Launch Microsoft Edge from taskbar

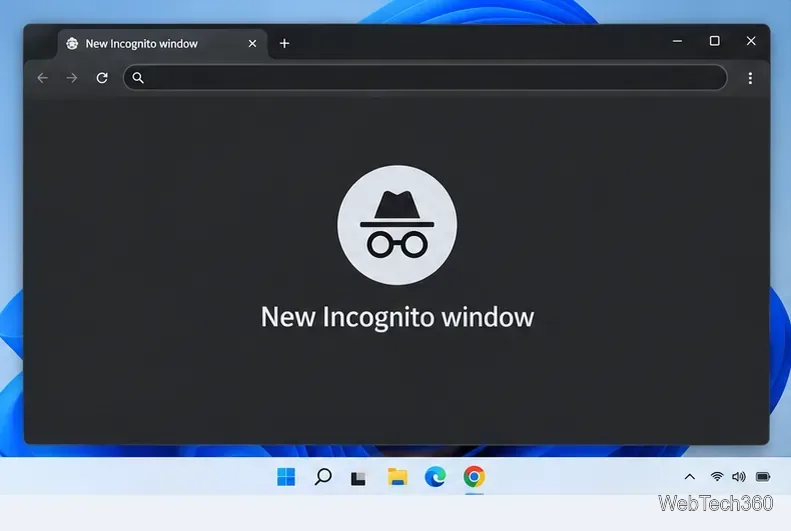(435, 477)
